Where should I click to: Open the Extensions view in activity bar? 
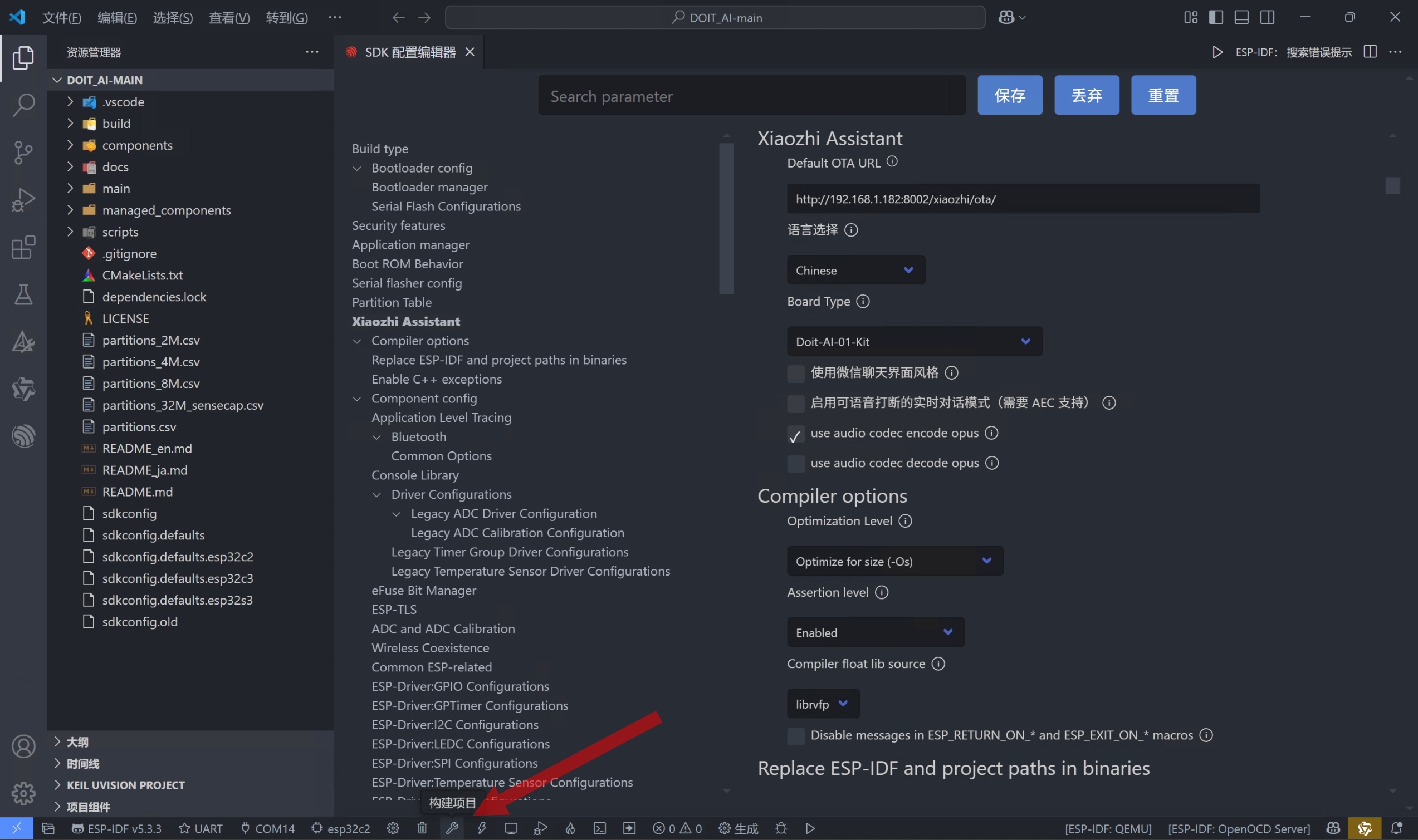click(23, 247)
